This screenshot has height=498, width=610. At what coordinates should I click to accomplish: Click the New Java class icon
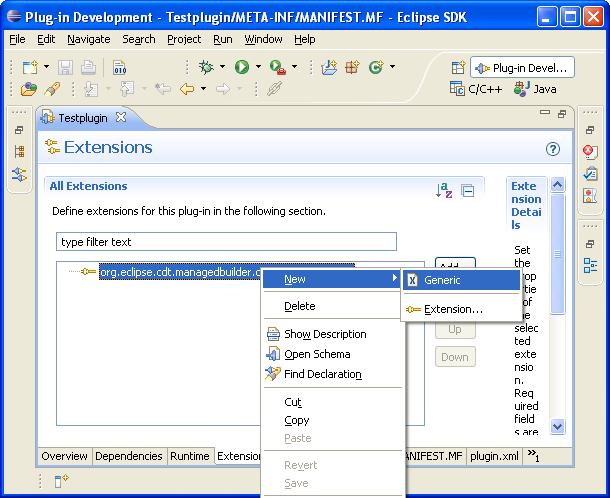tap(376, 67)
